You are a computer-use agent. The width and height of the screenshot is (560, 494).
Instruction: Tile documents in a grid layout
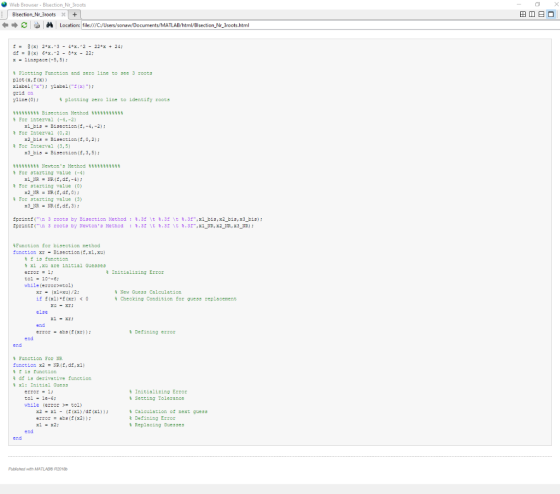point(523,14)
